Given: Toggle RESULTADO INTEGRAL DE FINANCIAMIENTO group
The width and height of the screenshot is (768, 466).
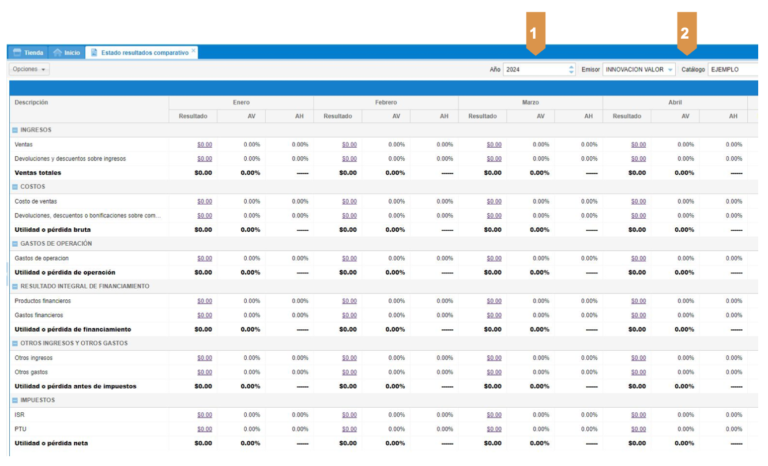Looking at the screenshot, I should point(15,286).
